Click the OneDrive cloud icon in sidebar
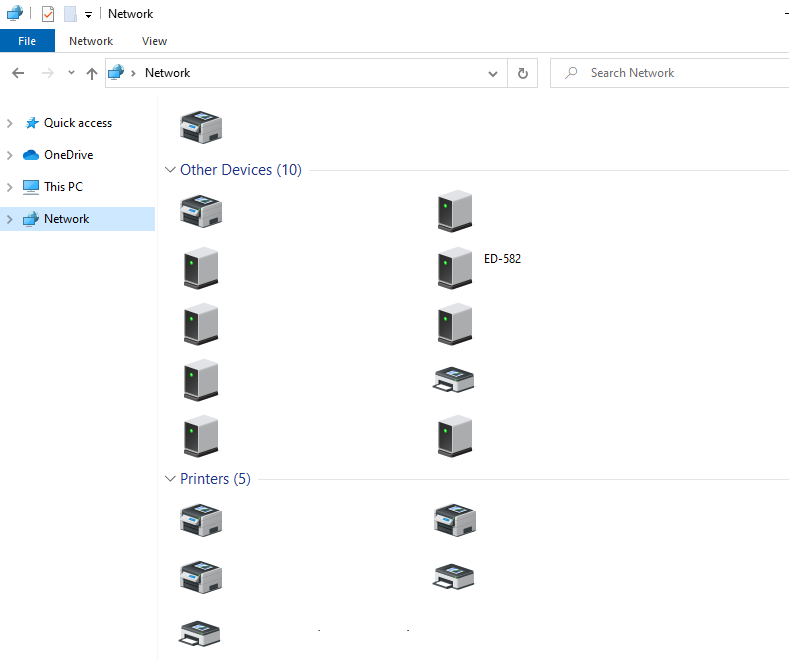Image resolution: width=789 pixels, height=661 pixels. click(x=30, y=155)
